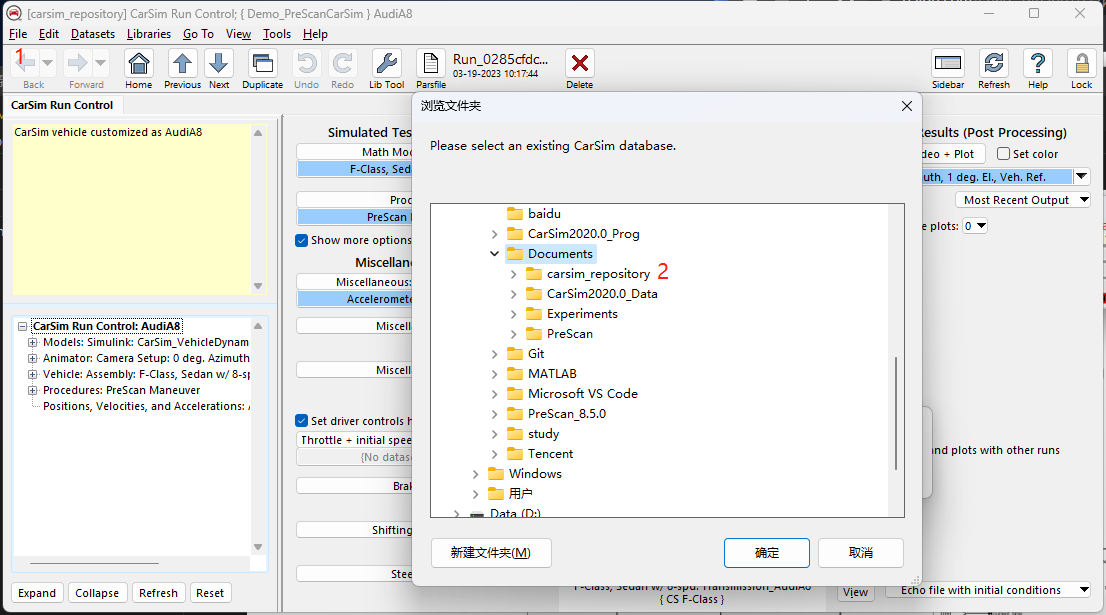Click the Lock padlock icon

click(x=1081, y=63)
